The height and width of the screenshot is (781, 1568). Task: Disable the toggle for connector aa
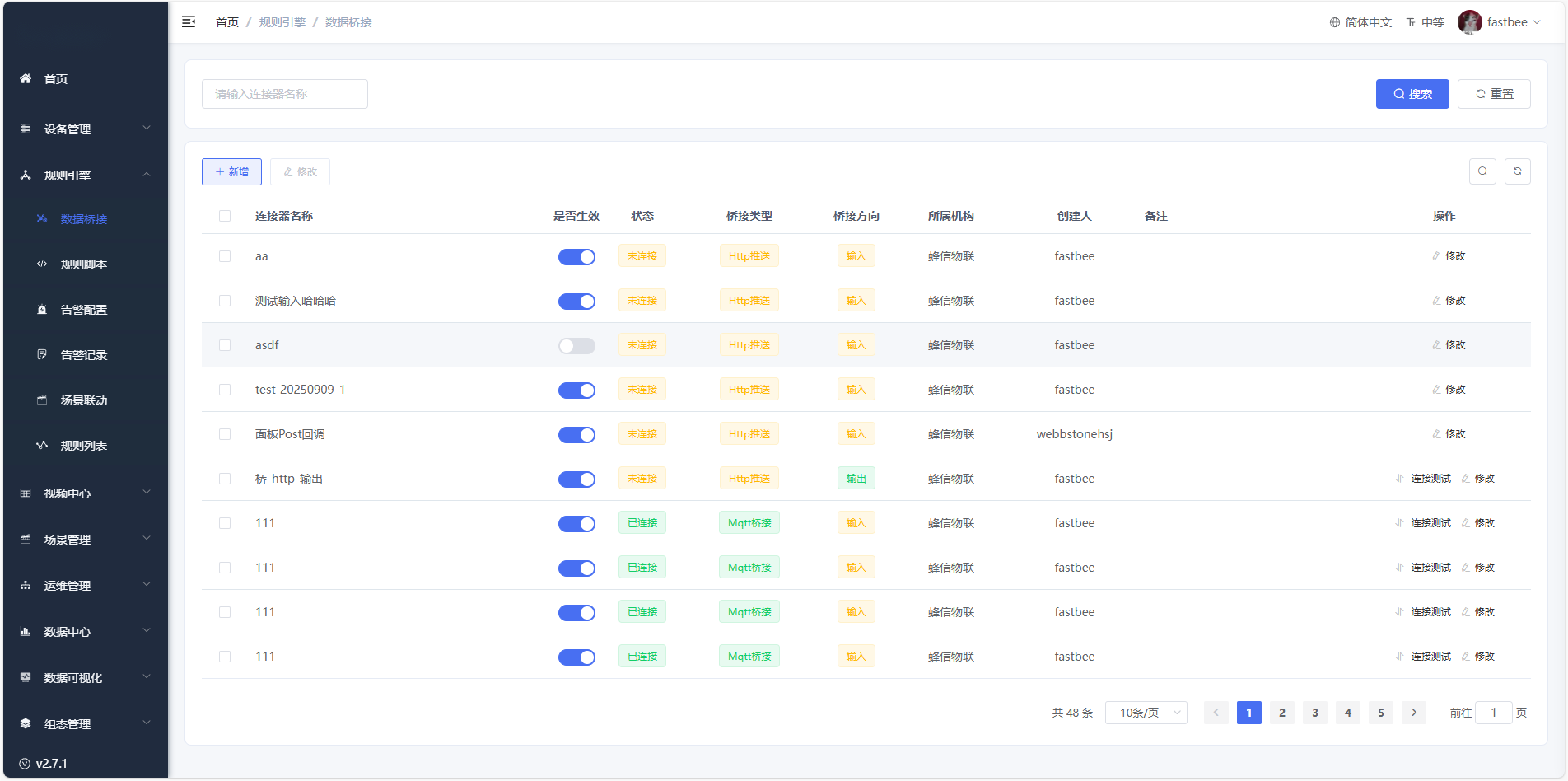coord(576,257)
